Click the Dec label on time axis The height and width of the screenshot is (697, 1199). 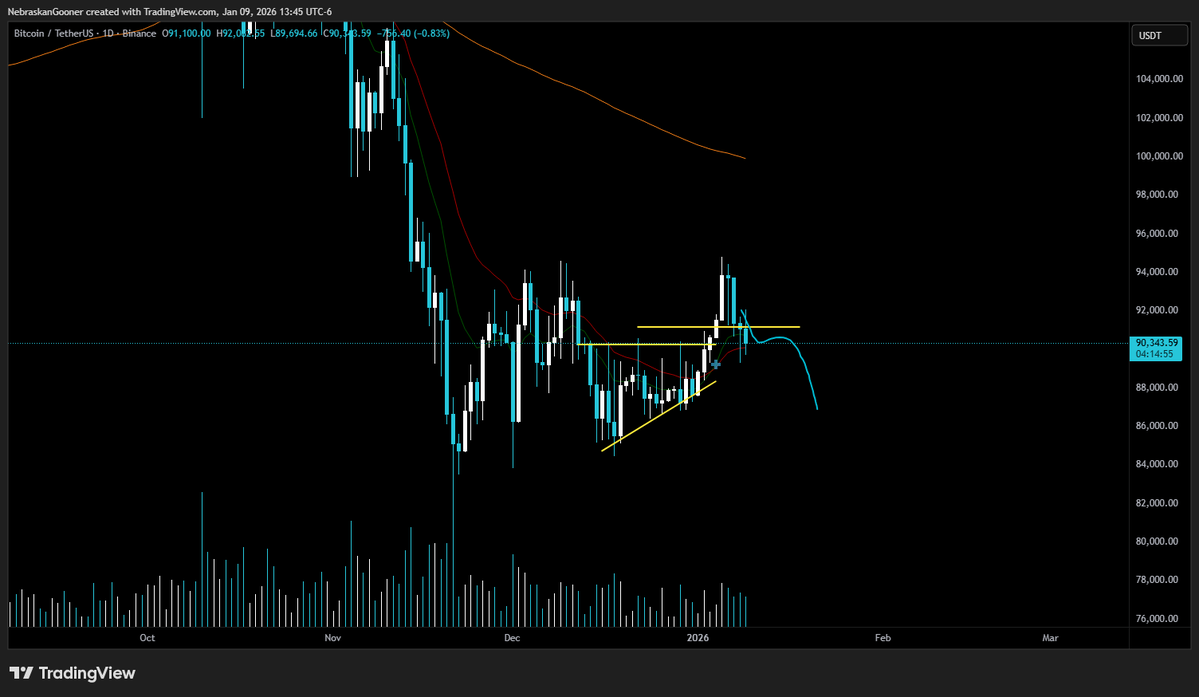click(x=512, y=637)
